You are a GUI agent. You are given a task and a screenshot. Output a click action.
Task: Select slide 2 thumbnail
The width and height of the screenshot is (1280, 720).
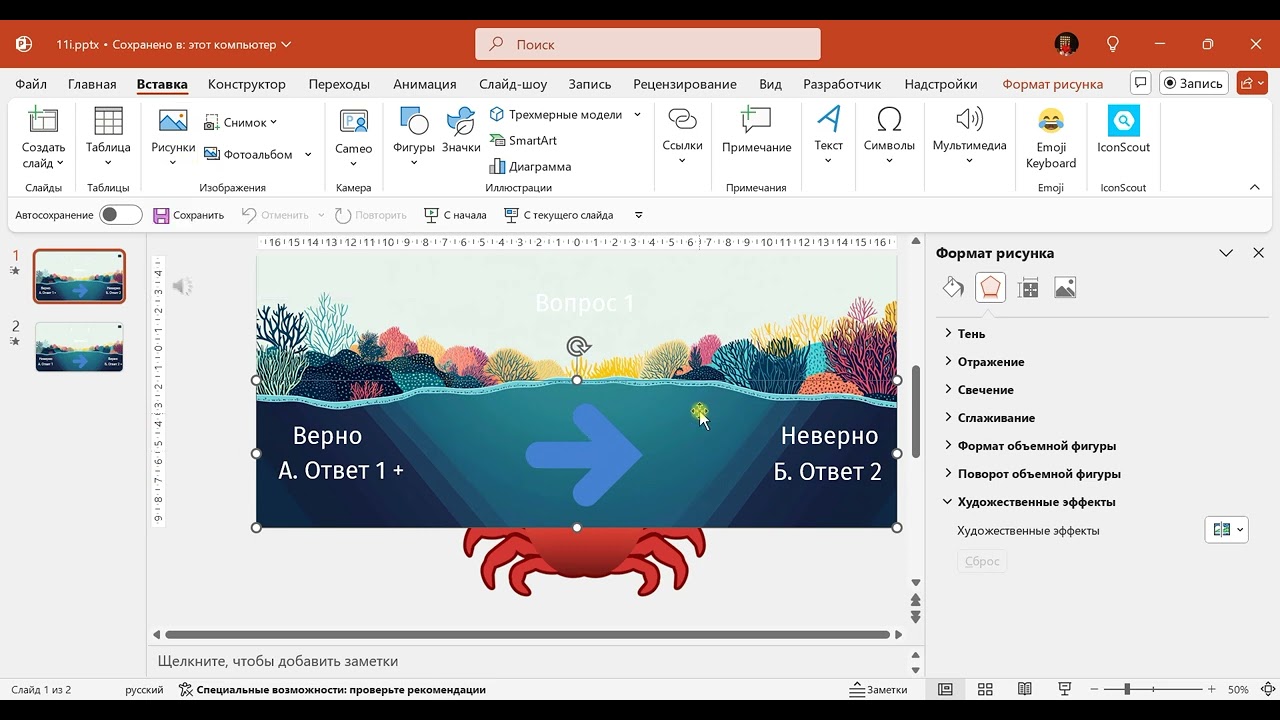[x=79, y=347]
